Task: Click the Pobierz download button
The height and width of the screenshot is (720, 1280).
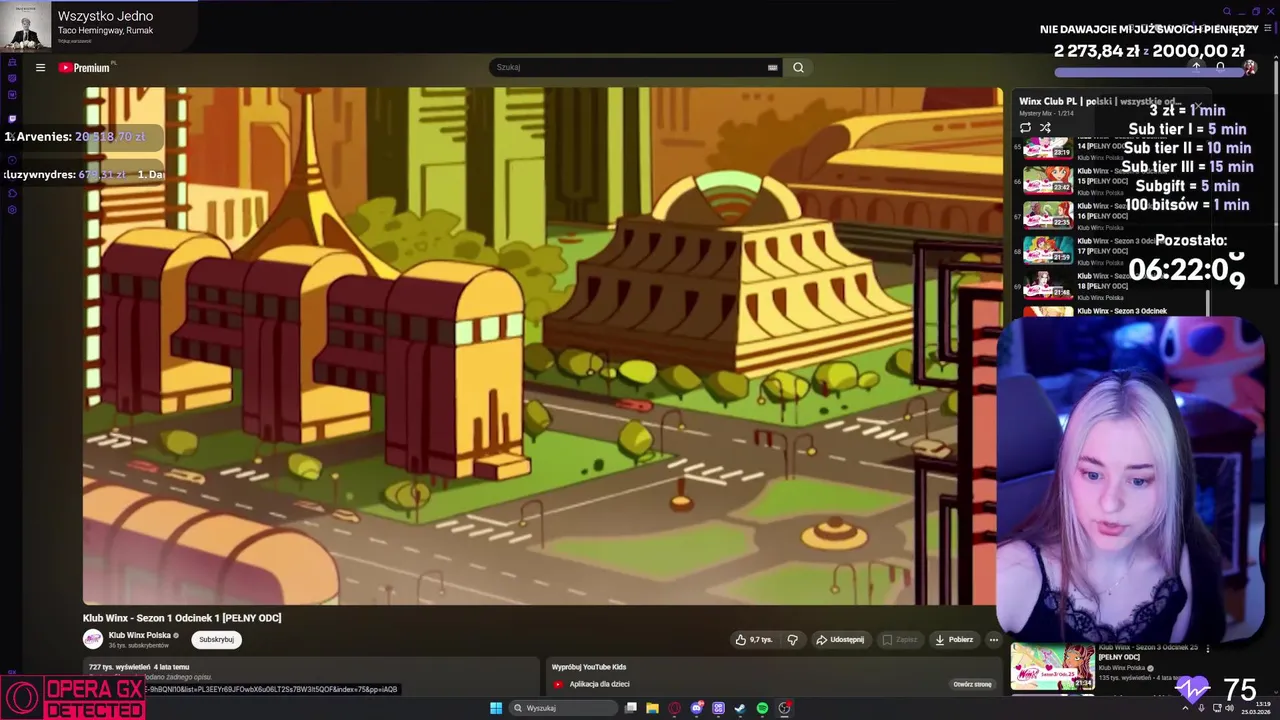Action: click(954, 639)
